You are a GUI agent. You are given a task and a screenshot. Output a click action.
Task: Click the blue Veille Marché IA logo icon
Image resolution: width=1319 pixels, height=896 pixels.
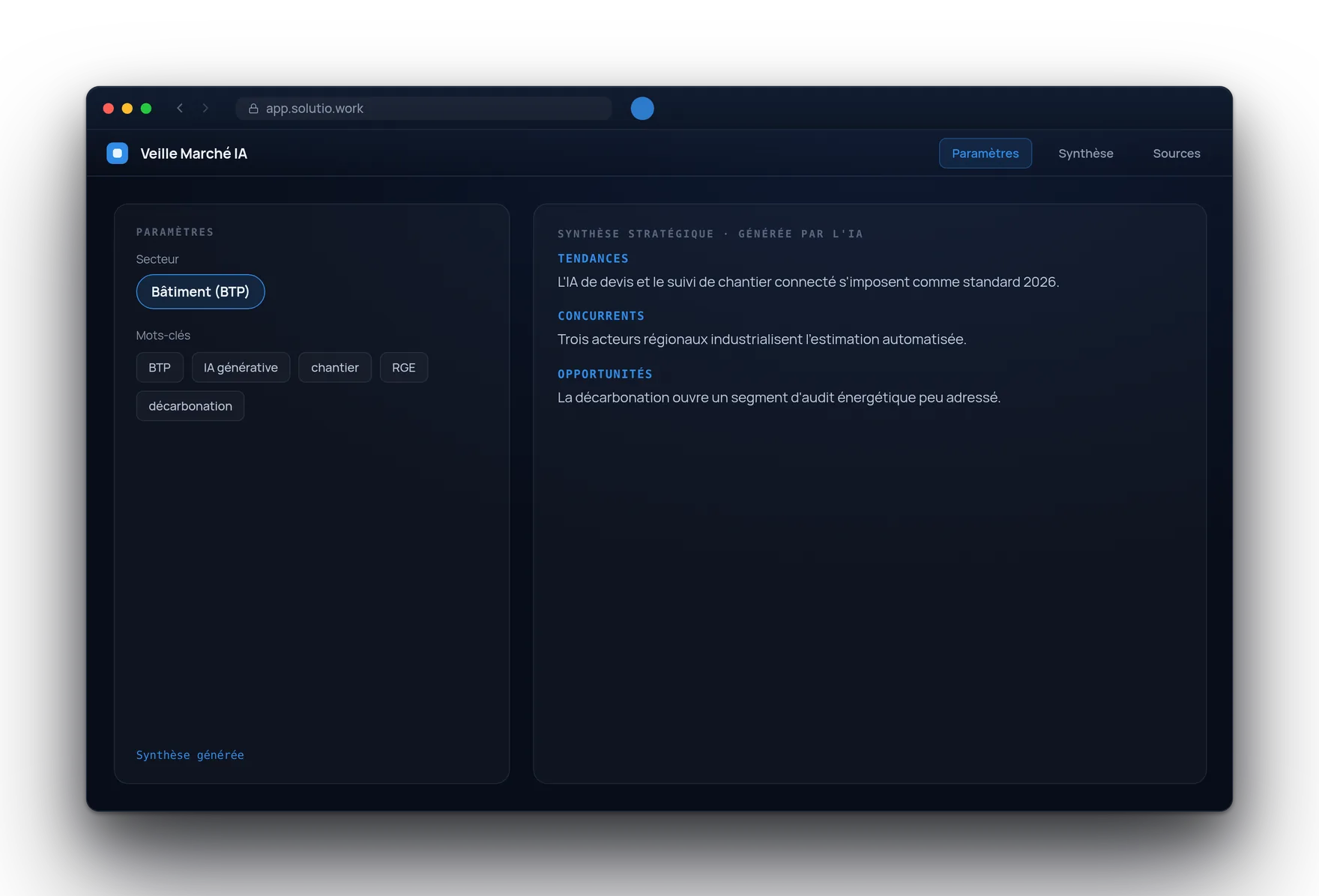[x=117, y=153]
